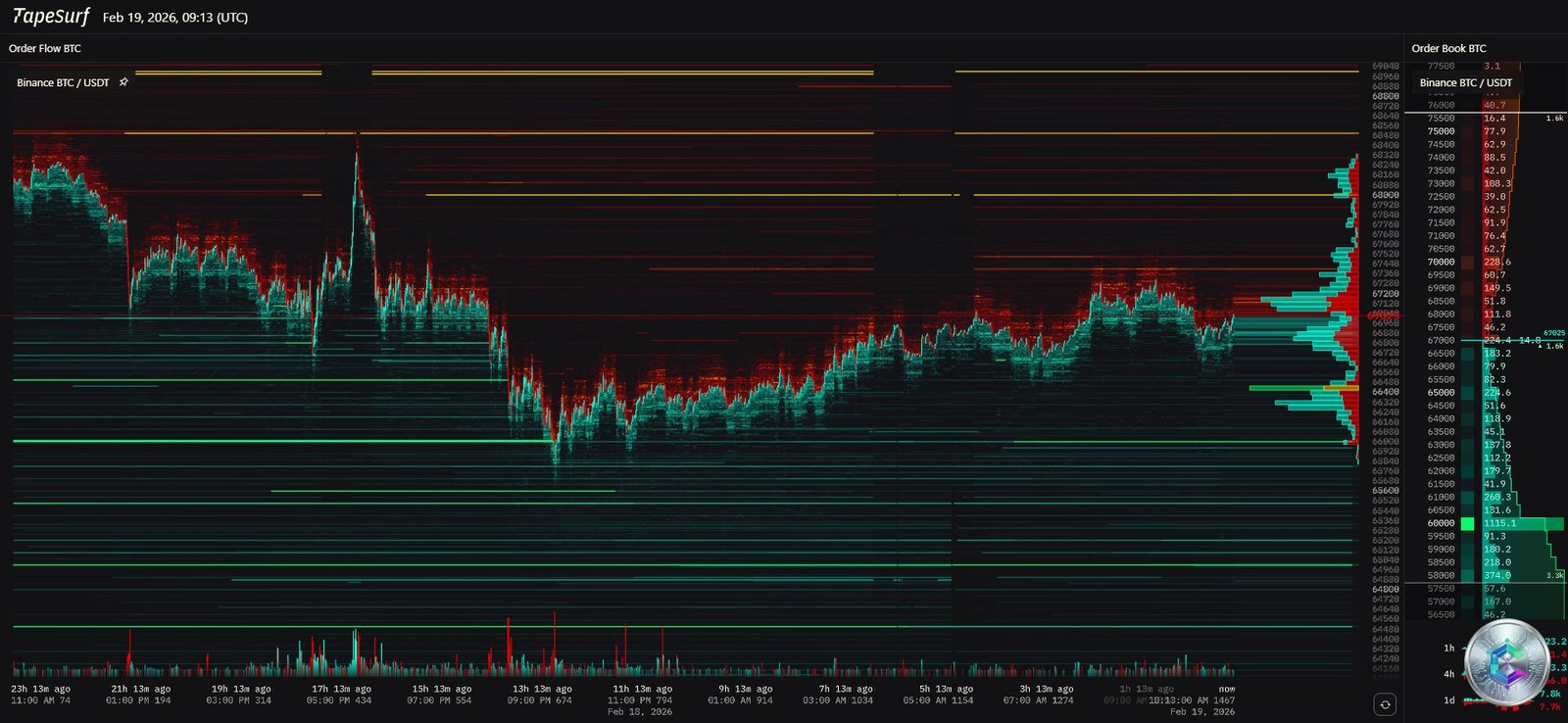
Task: Click the 111.8 ask size at 68000
Action: (x=1497, y=313)
